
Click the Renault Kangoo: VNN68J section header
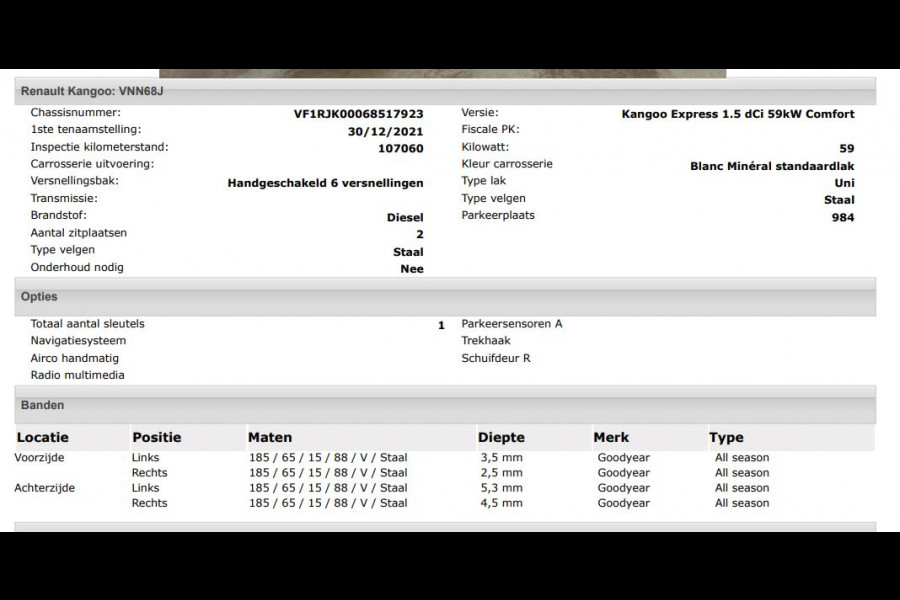coord(445,91)
